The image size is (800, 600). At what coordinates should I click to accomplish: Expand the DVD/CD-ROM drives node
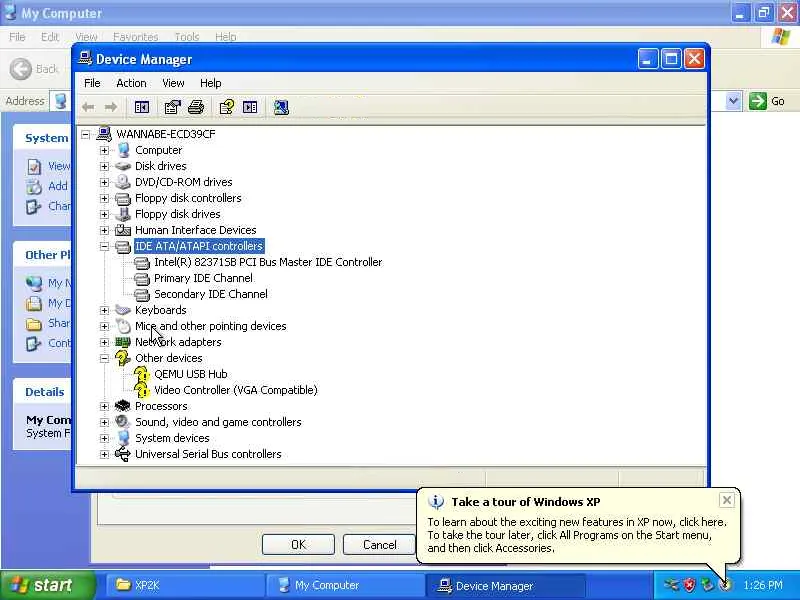coord(104,182)
